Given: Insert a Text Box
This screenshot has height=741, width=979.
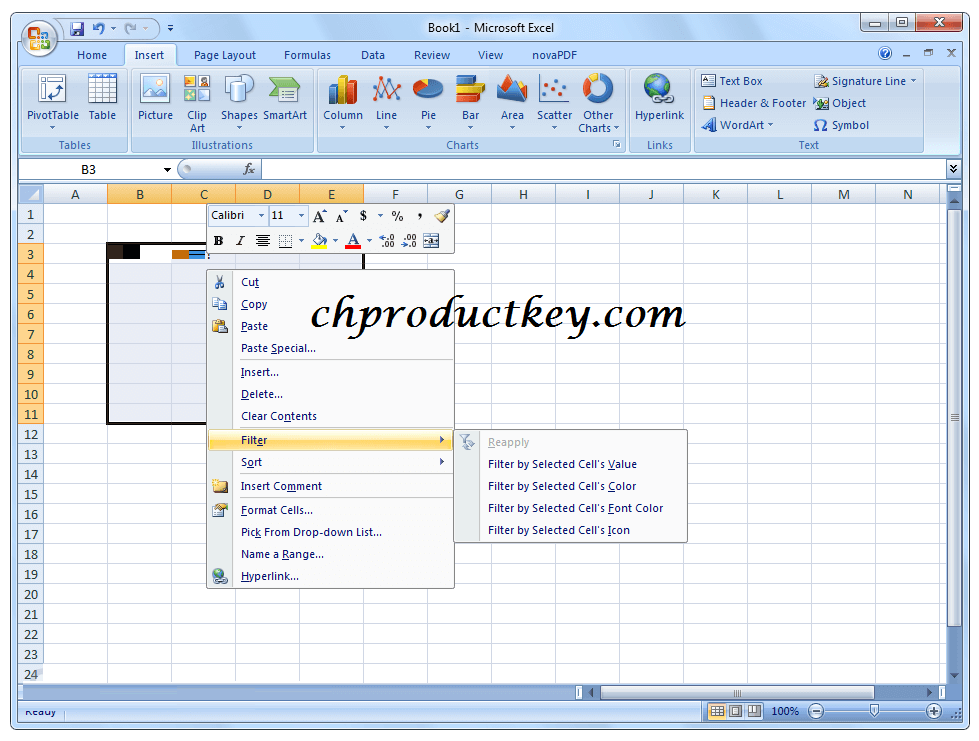Looking at the screenshot, I should point(731,81).
